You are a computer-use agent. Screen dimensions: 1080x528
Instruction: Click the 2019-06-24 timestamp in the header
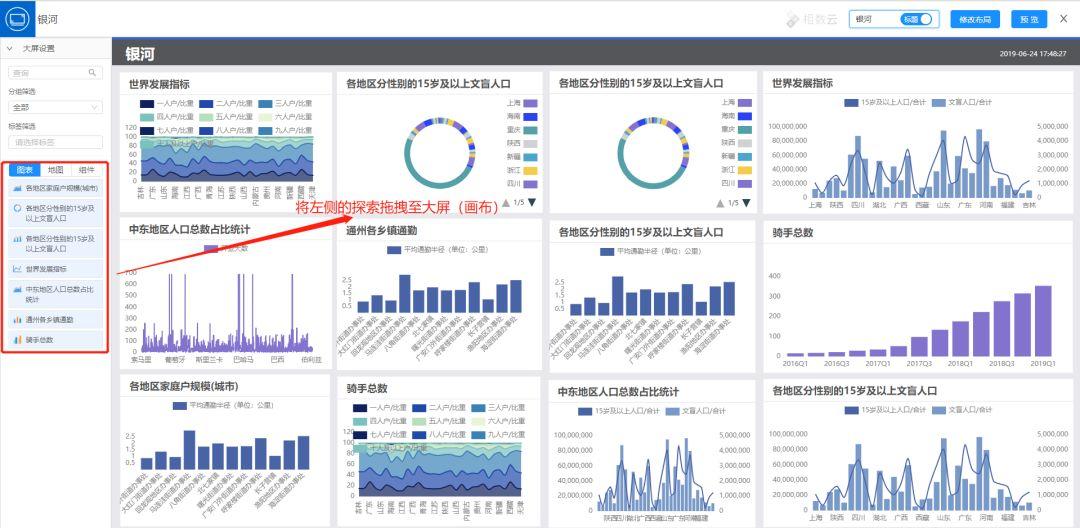[1034, 53]
